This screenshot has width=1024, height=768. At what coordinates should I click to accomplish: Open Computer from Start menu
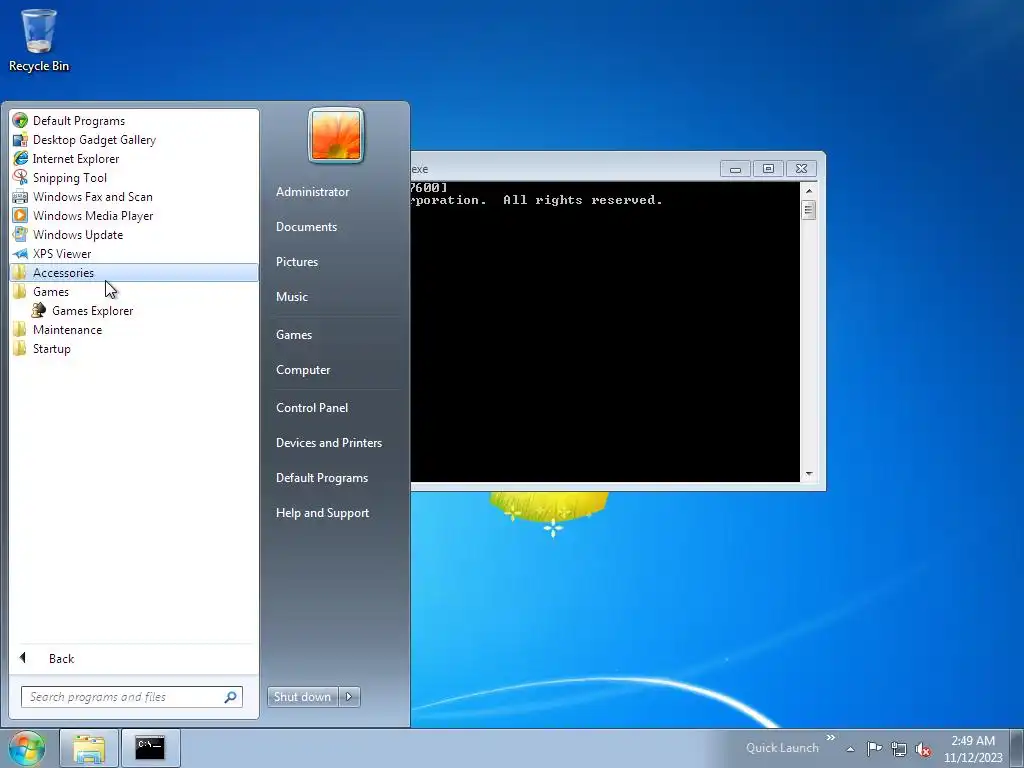click(x=303, y=370)
